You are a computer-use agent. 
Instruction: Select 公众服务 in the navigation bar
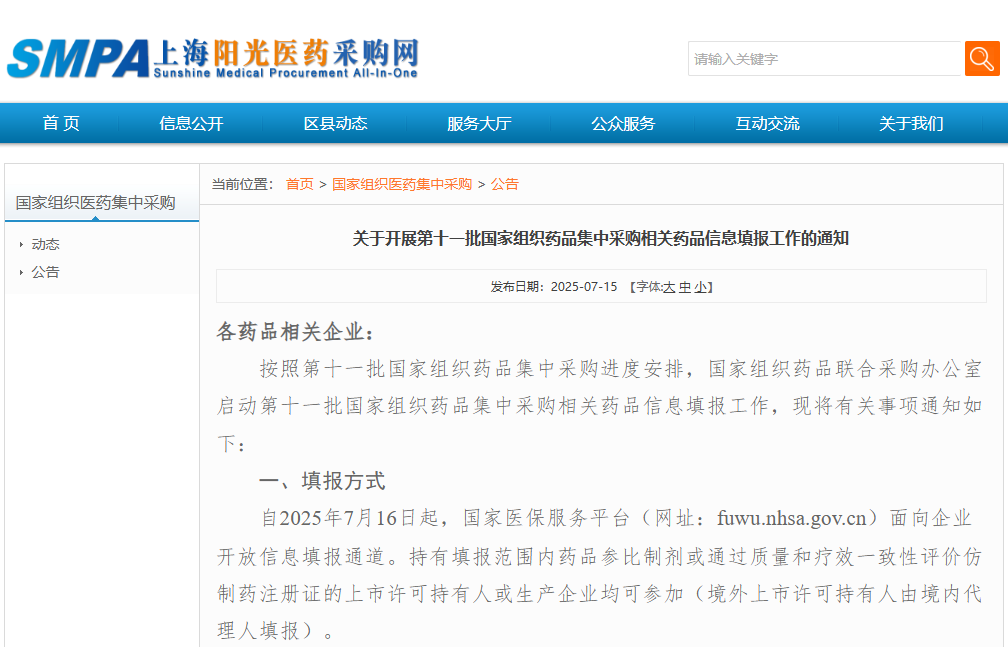click(x=623, y=123)
